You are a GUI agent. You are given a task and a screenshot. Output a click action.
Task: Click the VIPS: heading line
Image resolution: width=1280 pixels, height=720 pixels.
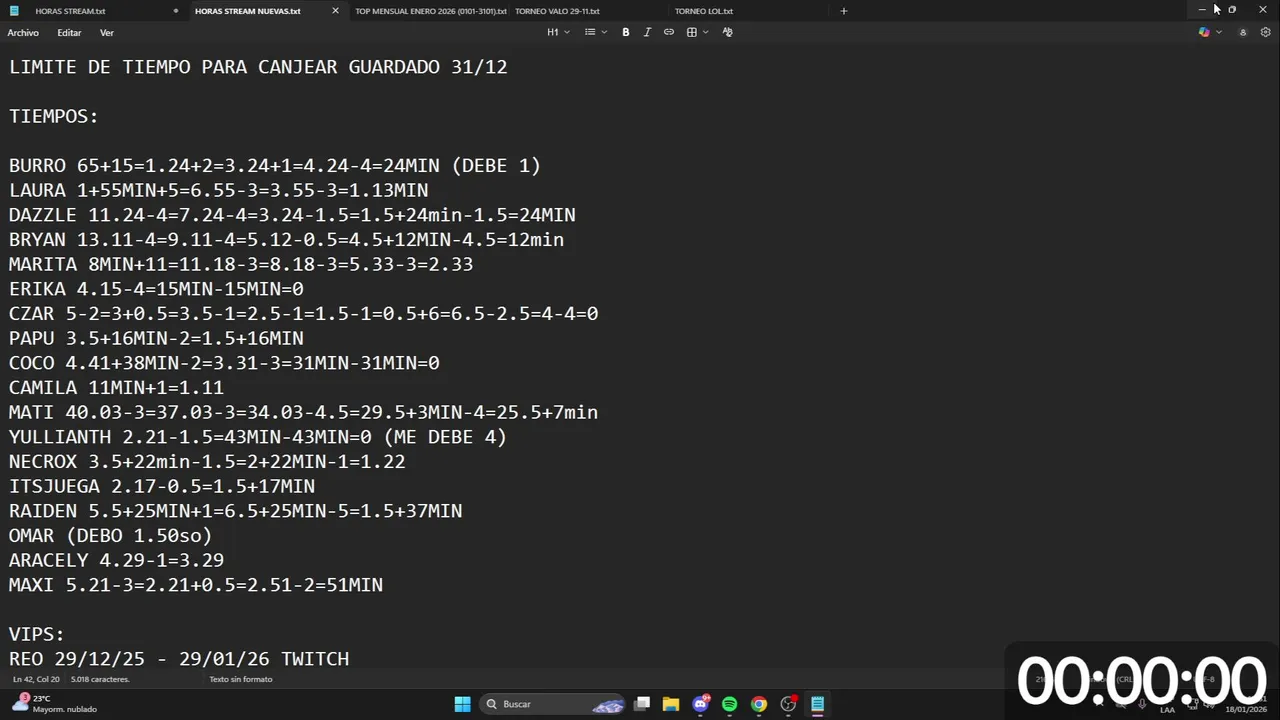point(37,634)
